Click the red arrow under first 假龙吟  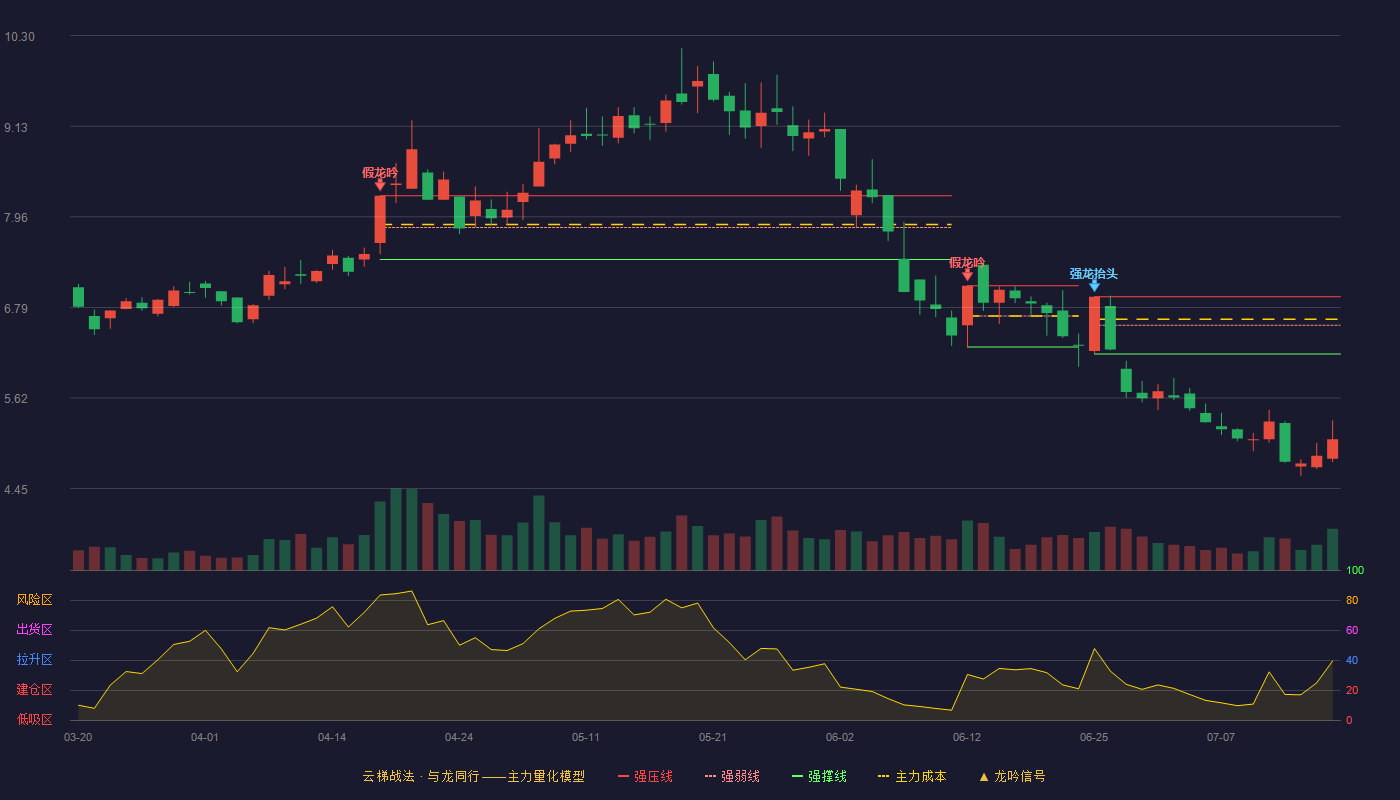tap(380, 185)
